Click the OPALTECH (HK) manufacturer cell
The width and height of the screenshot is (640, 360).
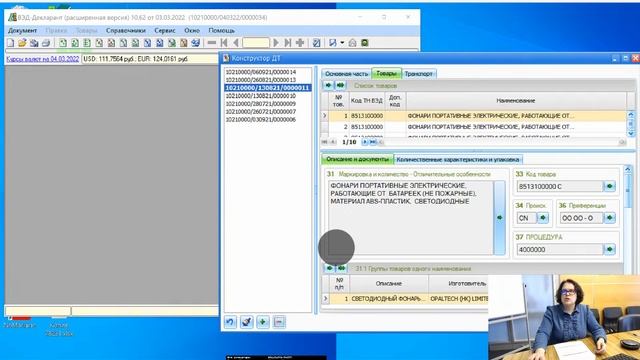pos(458,299)
